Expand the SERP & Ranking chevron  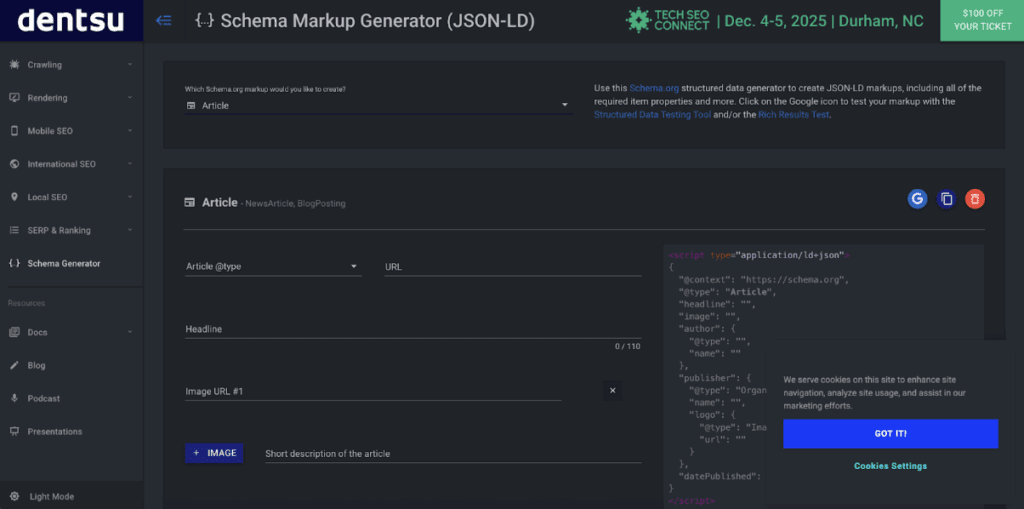click(130, 230)
